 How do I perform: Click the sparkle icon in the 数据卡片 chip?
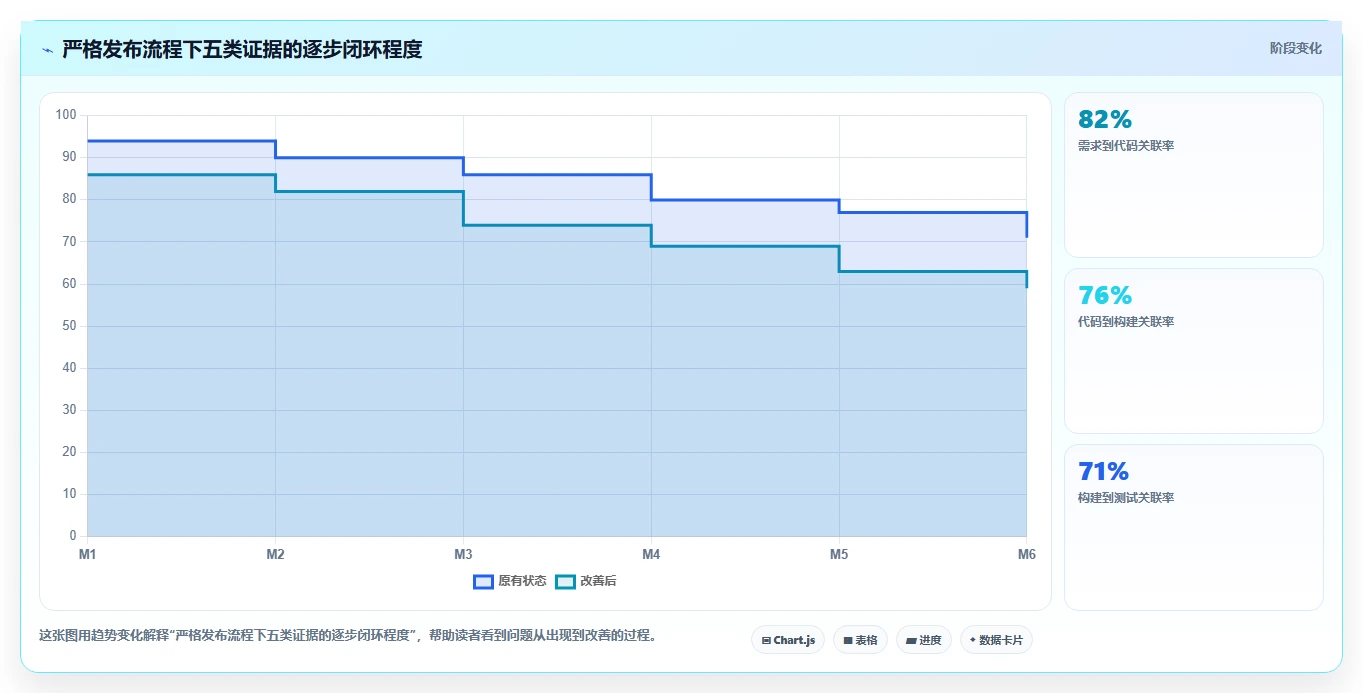(x=973, y=640)
